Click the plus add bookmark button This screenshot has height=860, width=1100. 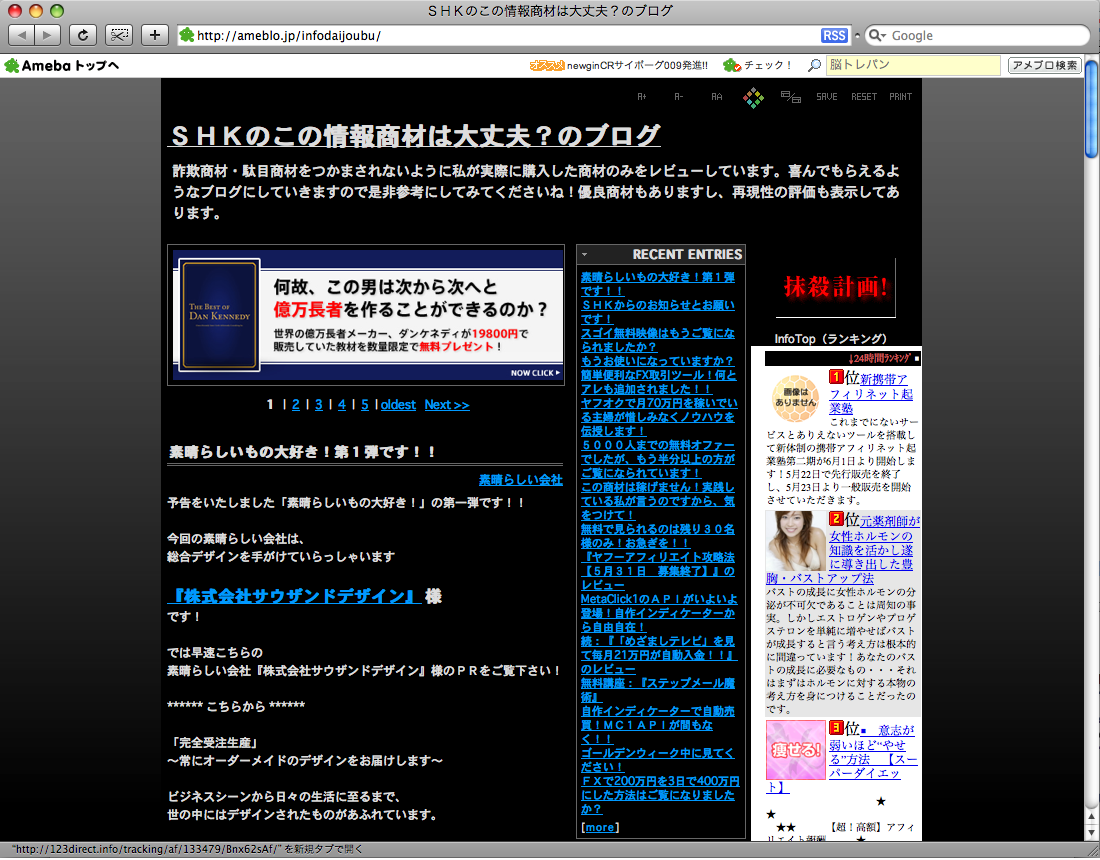coord(154,35)
